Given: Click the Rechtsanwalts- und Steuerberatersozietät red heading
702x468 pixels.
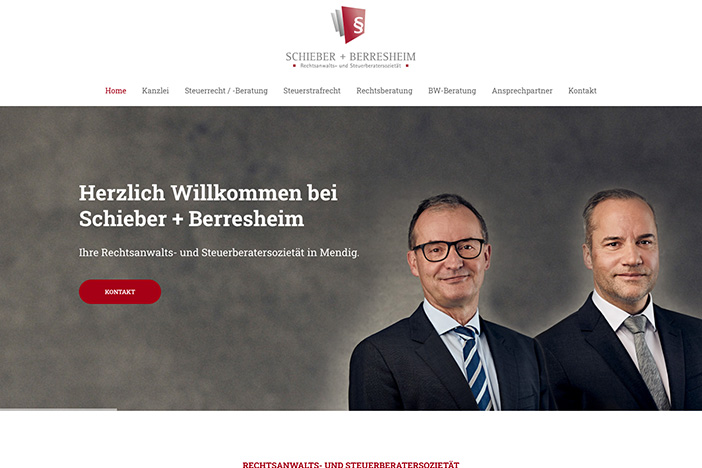Looking at the screenshot, I should pyautogui.click(x=351, y=464).
